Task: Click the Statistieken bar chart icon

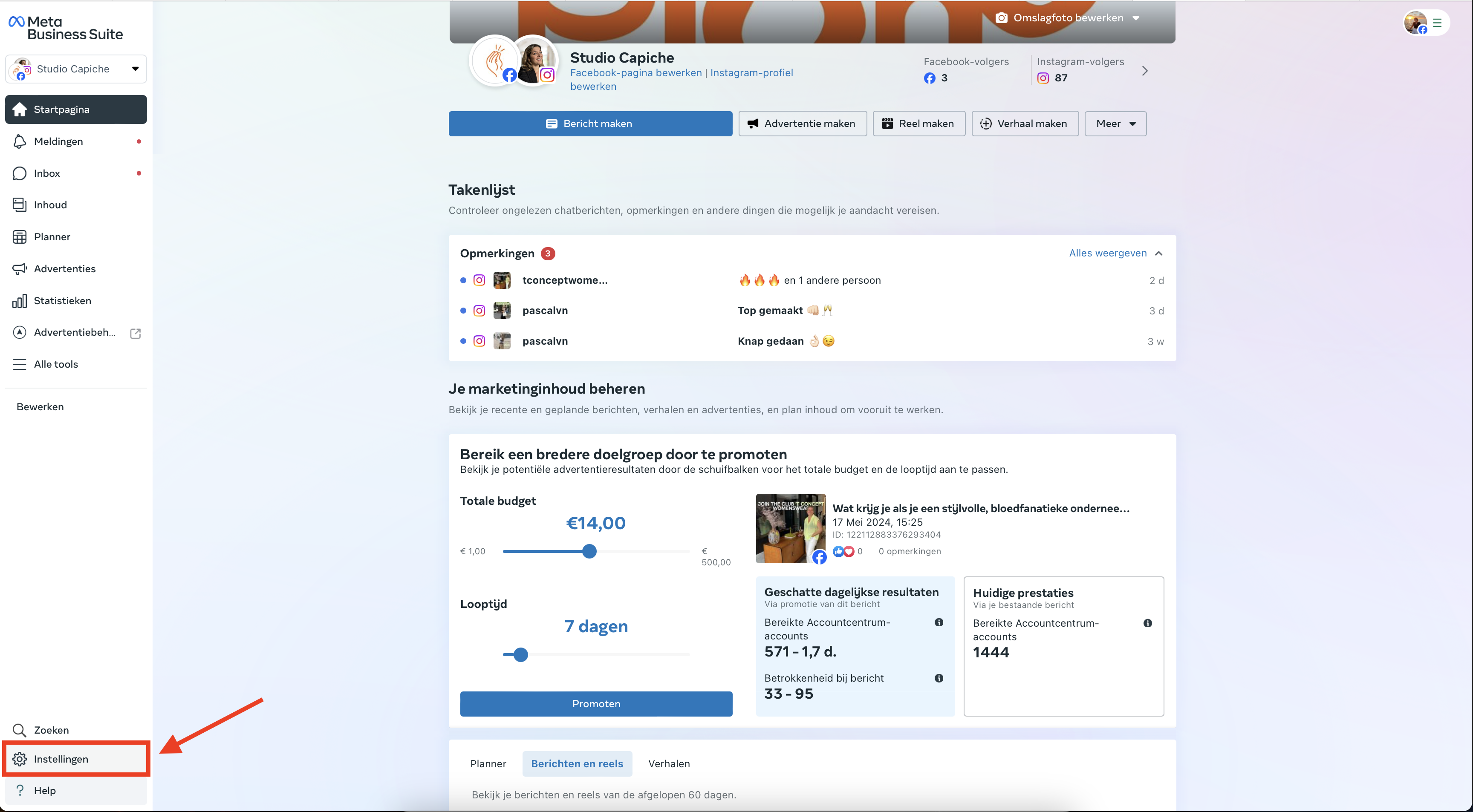Action: coord(20,301)
